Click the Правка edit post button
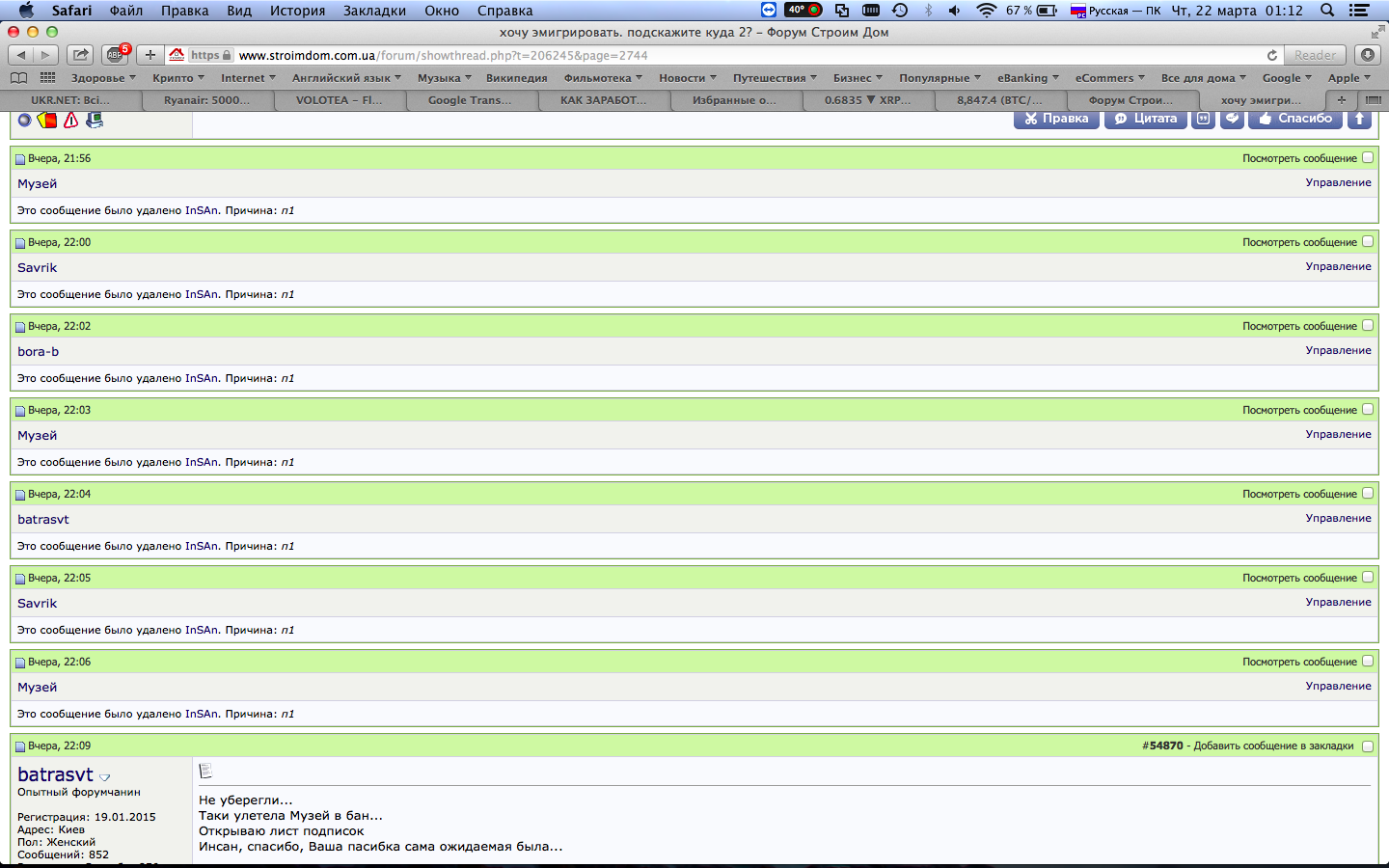 pos(1056,119)
